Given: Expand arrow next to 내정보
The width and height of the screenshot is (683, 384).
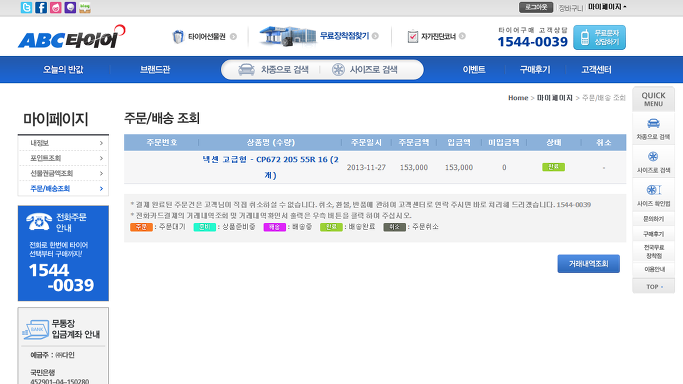Looking at the screenshot, I should tap(101, 143).
